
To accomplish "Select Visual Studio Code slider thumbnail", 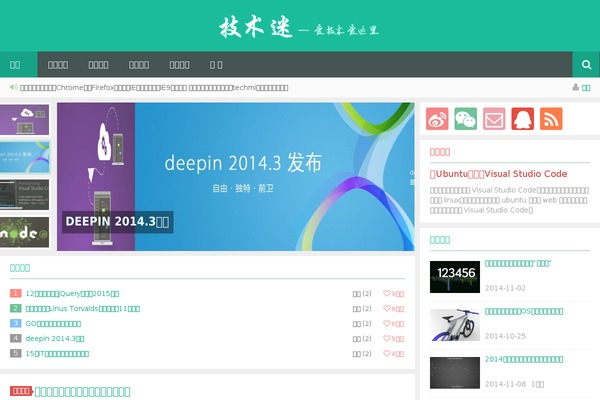I will coord(24,194).
